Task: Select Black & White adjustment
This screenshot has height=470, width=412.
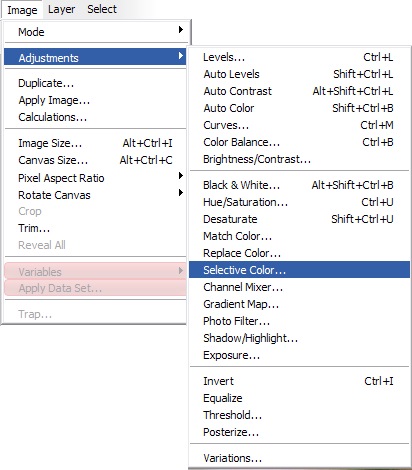Action: coord(299,185)
